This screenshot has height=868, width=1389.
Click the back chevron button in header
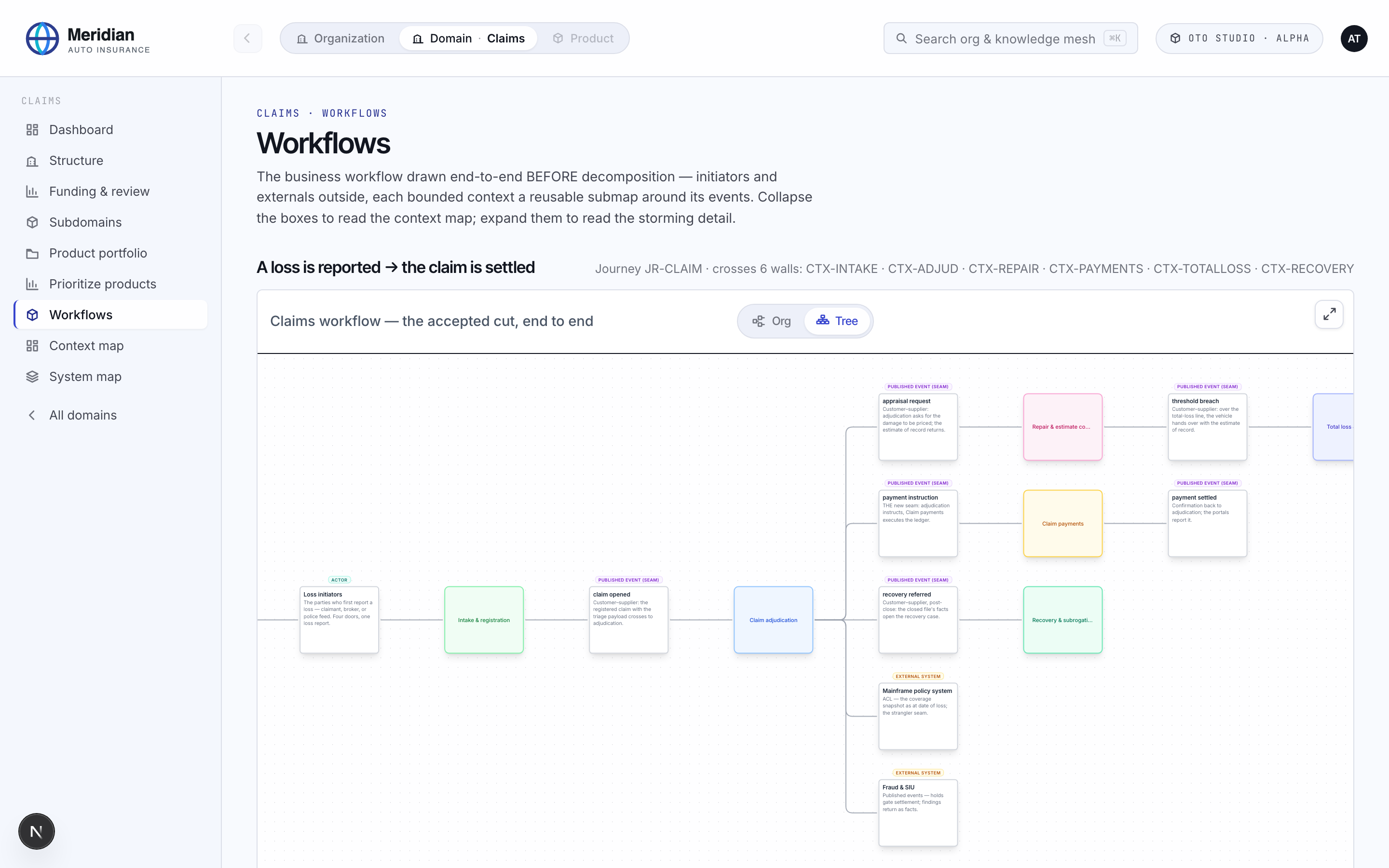pos(247,39)
